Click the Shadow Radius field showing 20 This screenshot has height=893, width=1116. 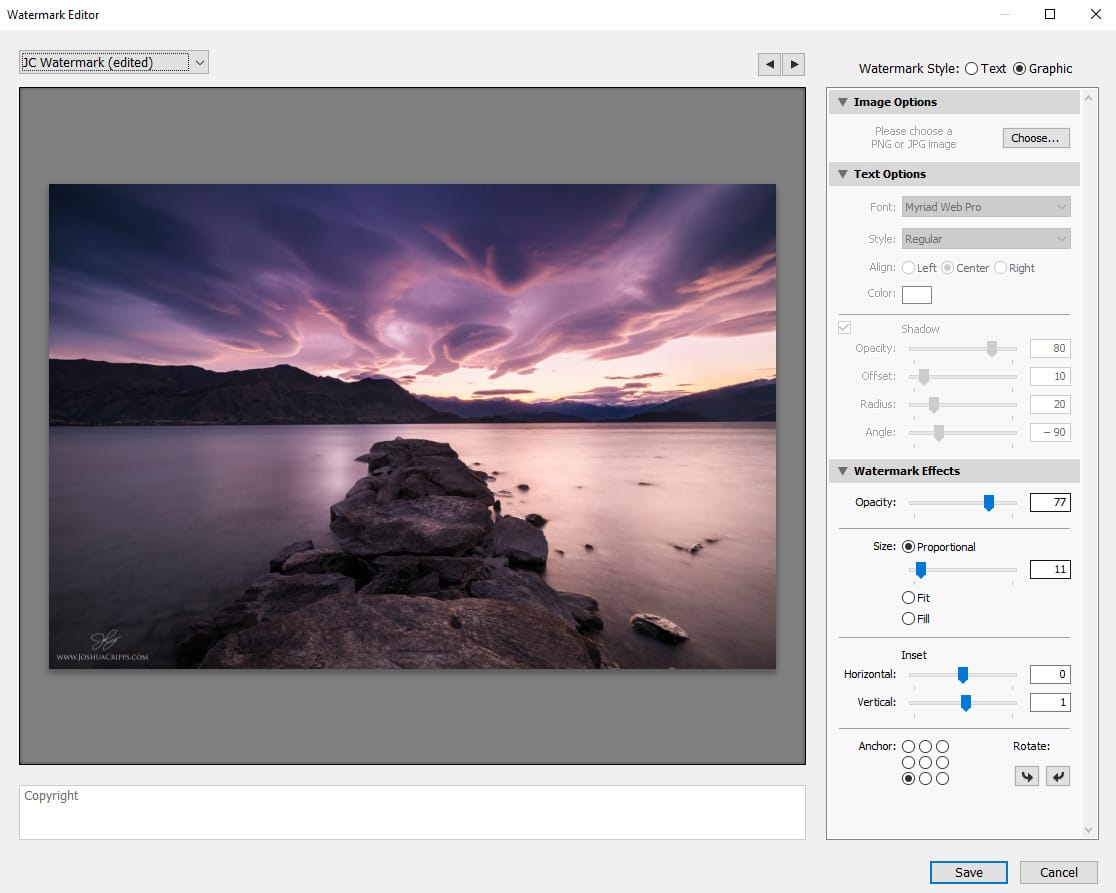pyautogui.click(x=1050, y=404)
